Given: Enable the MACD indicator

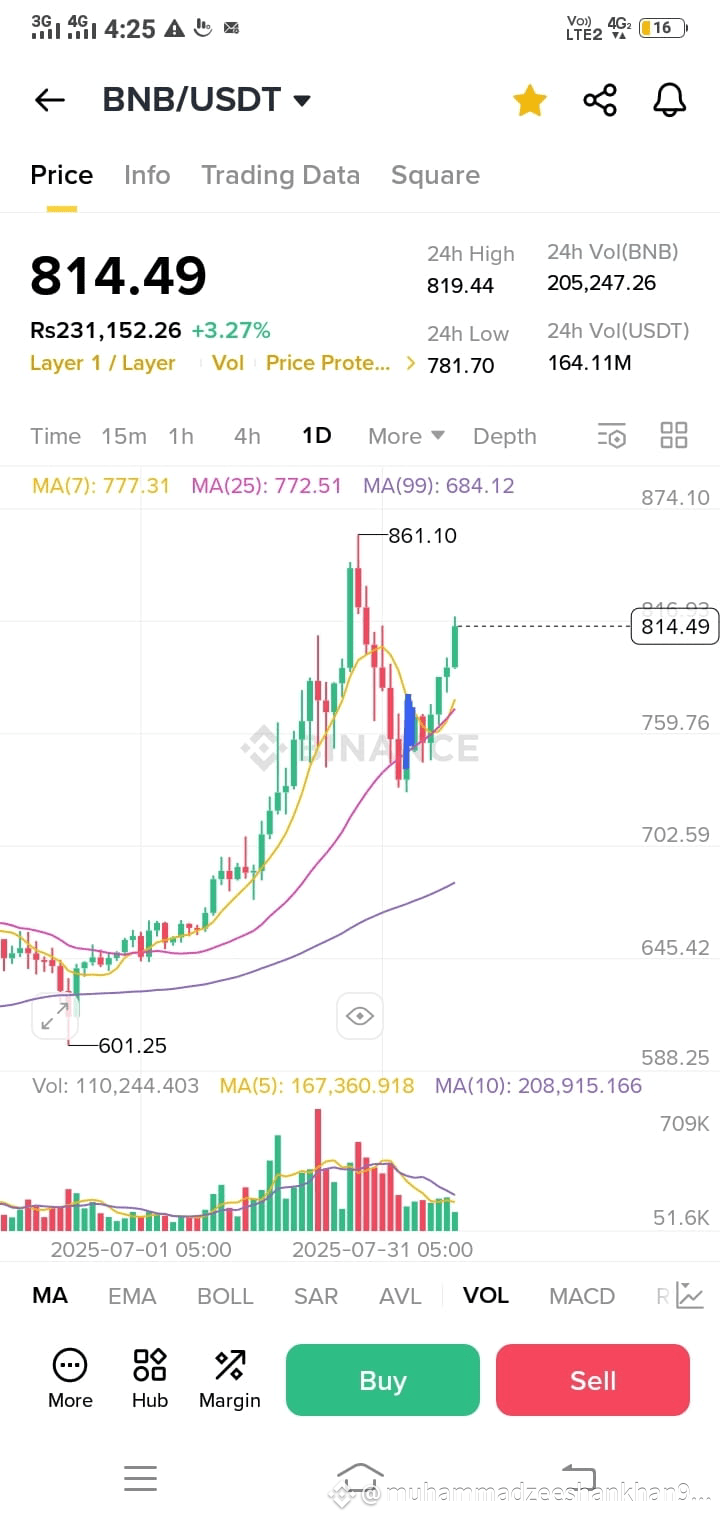Looking at the screenshot, I should pos(582,1296).
